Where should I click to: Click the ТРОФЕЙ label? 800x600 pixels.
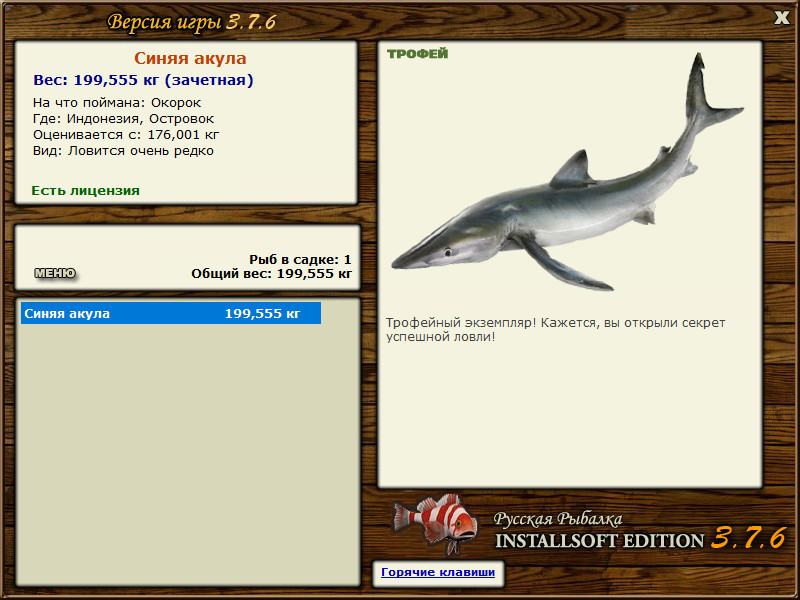coord(417,54)
